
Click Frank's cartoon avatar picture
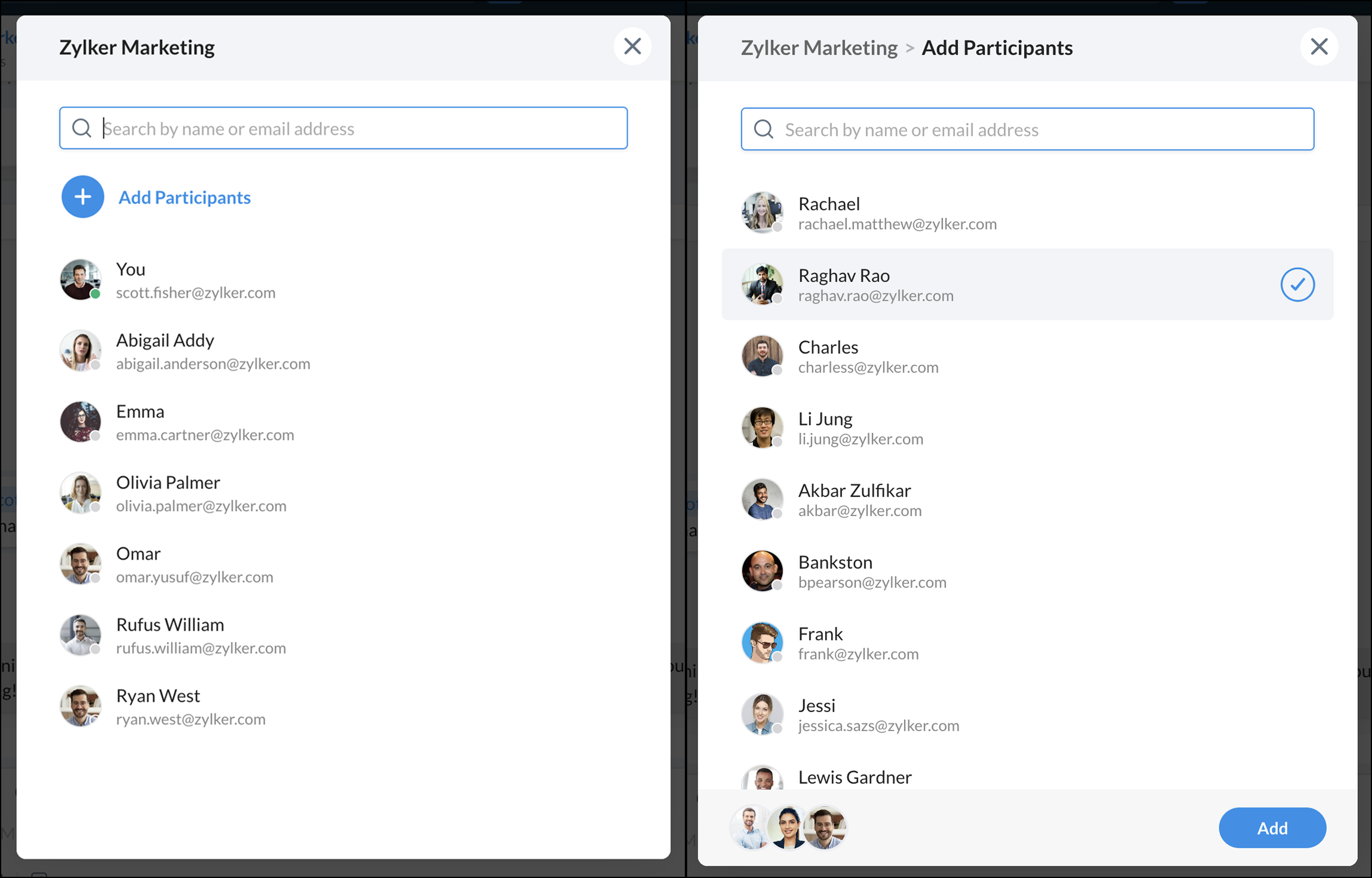point(762,643)
